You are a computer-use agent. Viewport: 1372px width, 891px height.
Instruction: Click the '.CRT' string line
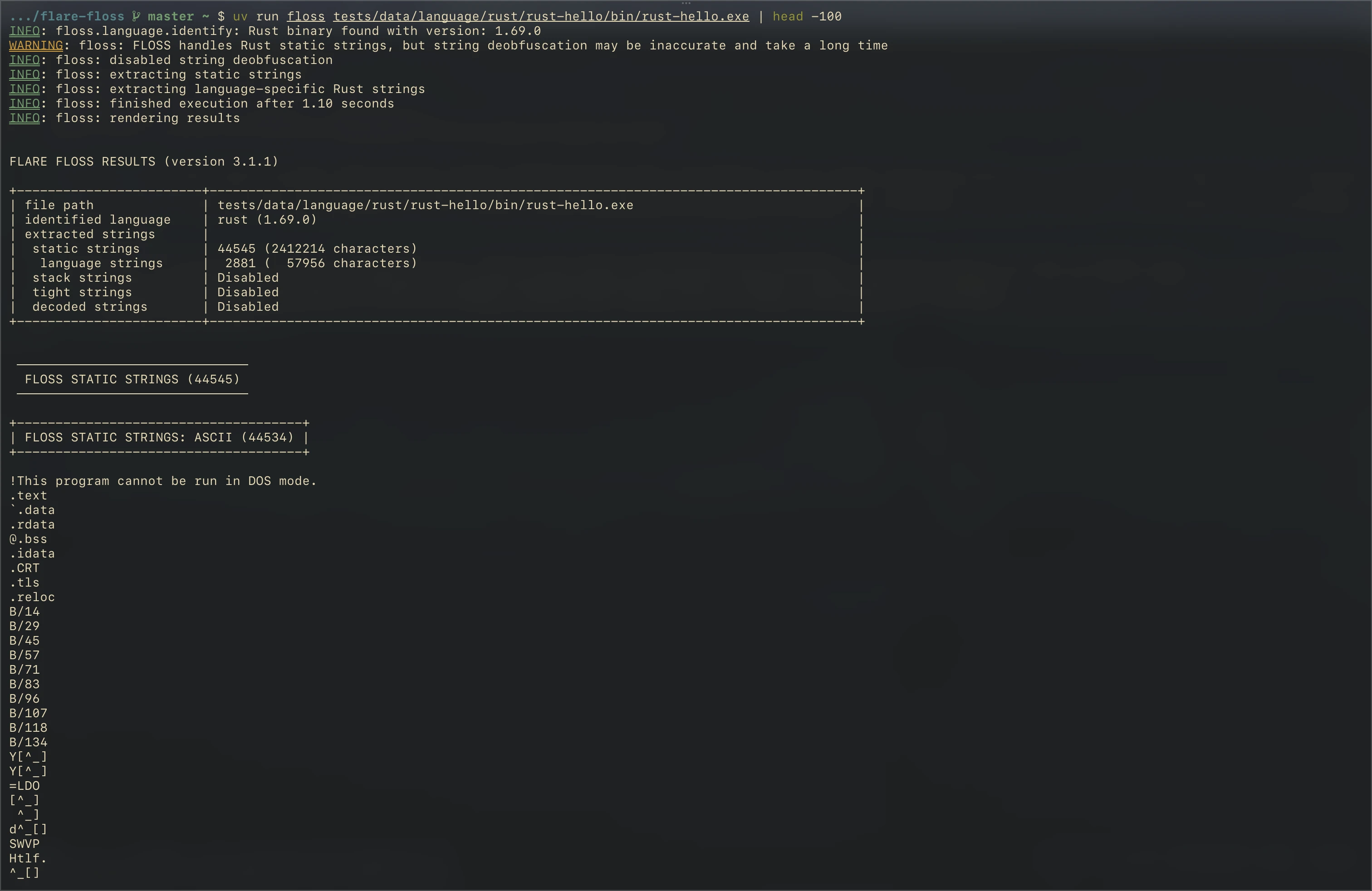[24, 568]
